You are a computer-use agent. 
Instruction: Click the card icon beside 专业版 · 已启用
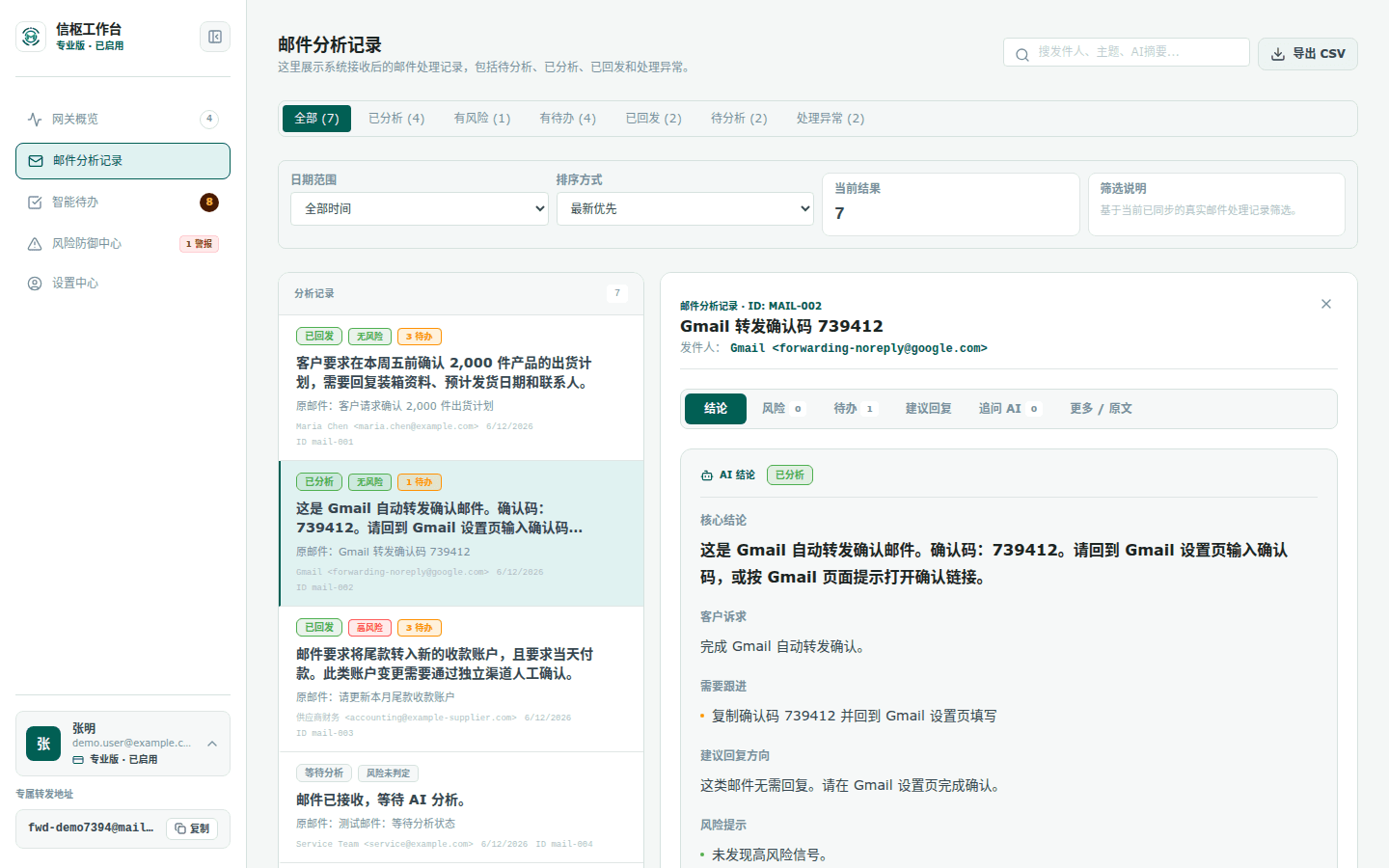pyautogui.click(x=78, y=760)
